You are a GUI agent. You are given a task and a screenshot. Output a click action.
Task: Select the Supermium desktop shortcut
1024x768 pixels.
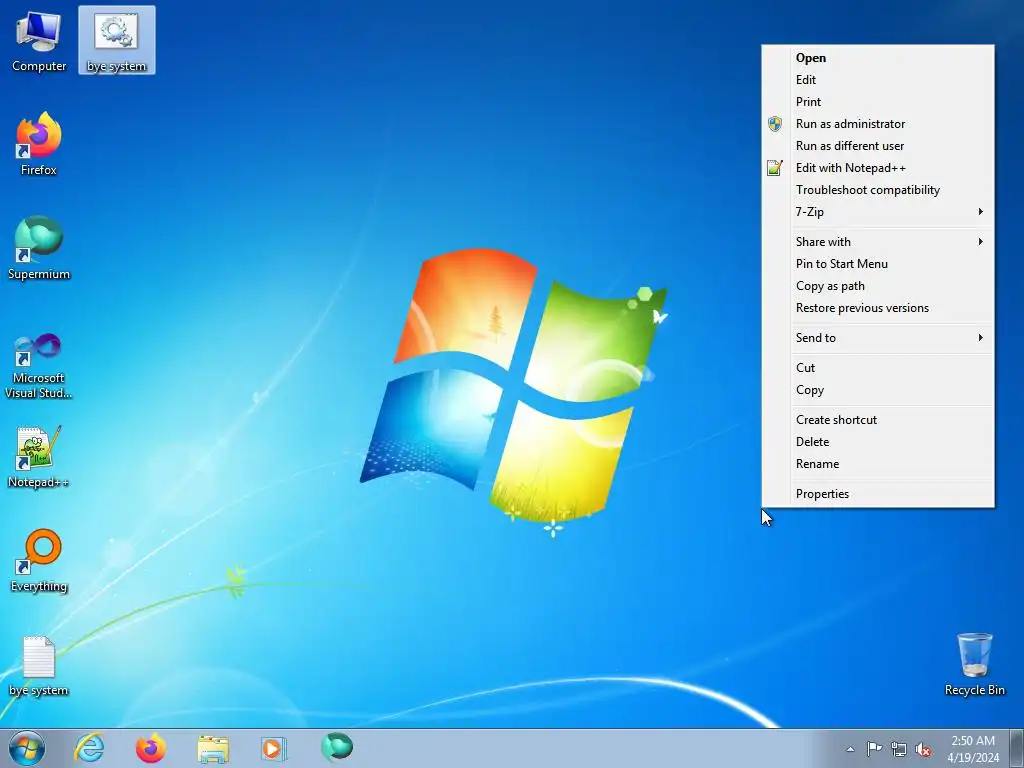pos(39,248)
